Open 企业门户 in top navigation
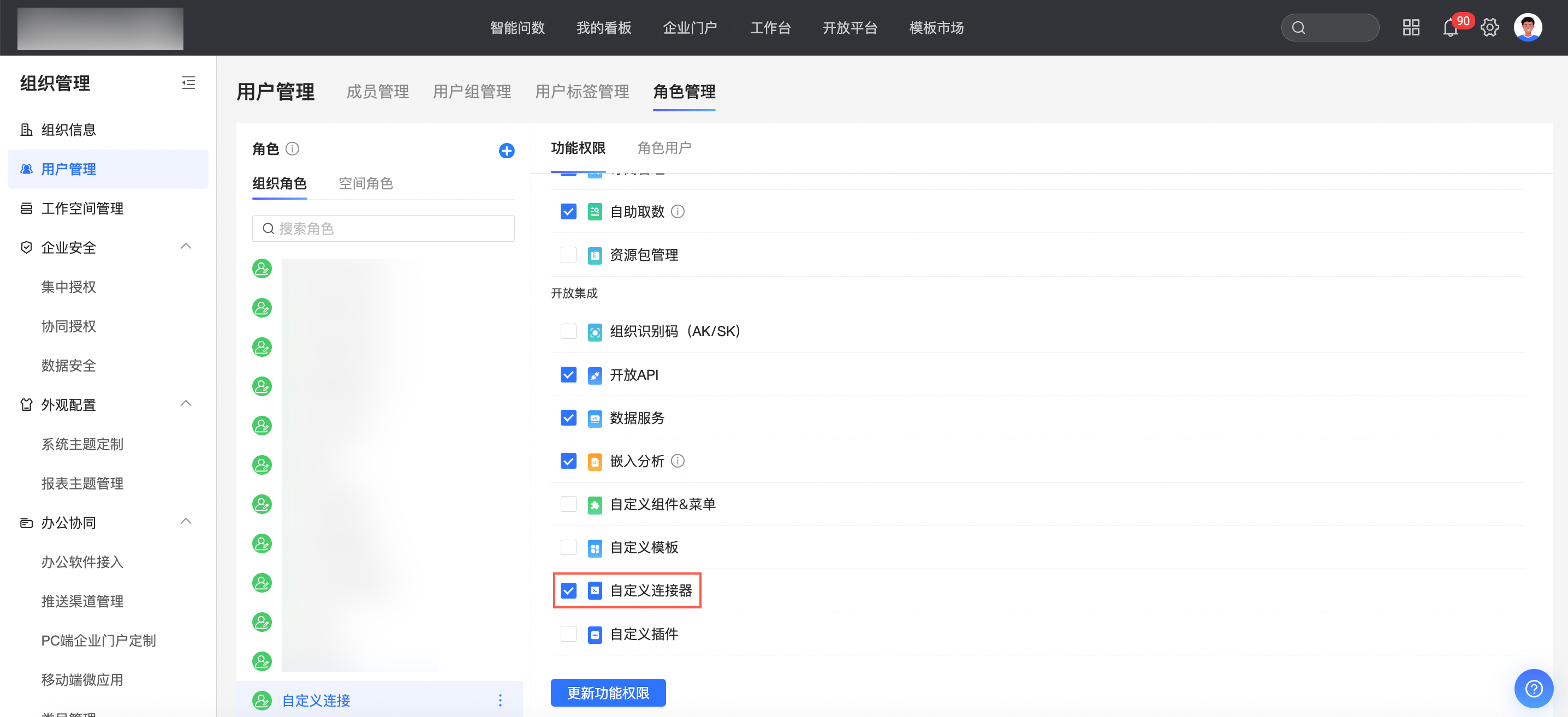The height and width of the screenshot is (717, 1568). point(690,28)
